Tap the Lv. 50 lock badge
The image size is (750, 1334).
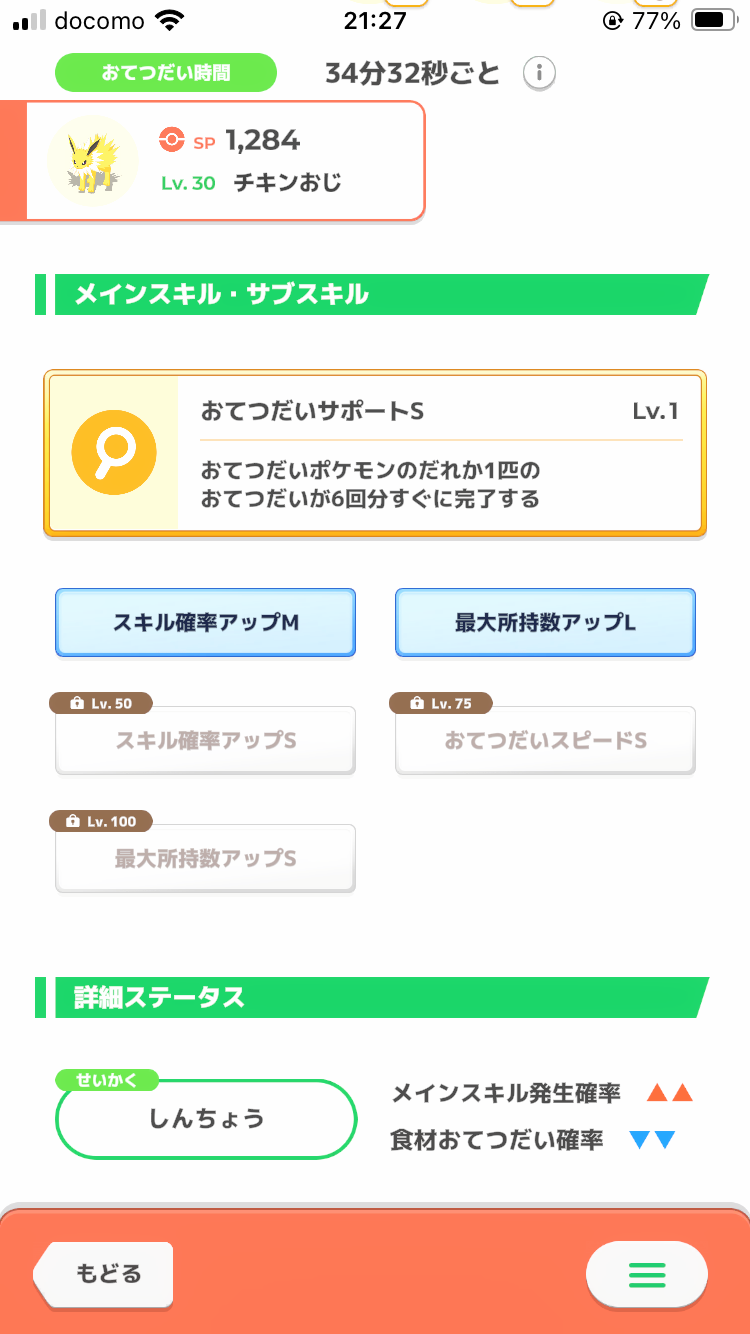[x=101, y=703]
